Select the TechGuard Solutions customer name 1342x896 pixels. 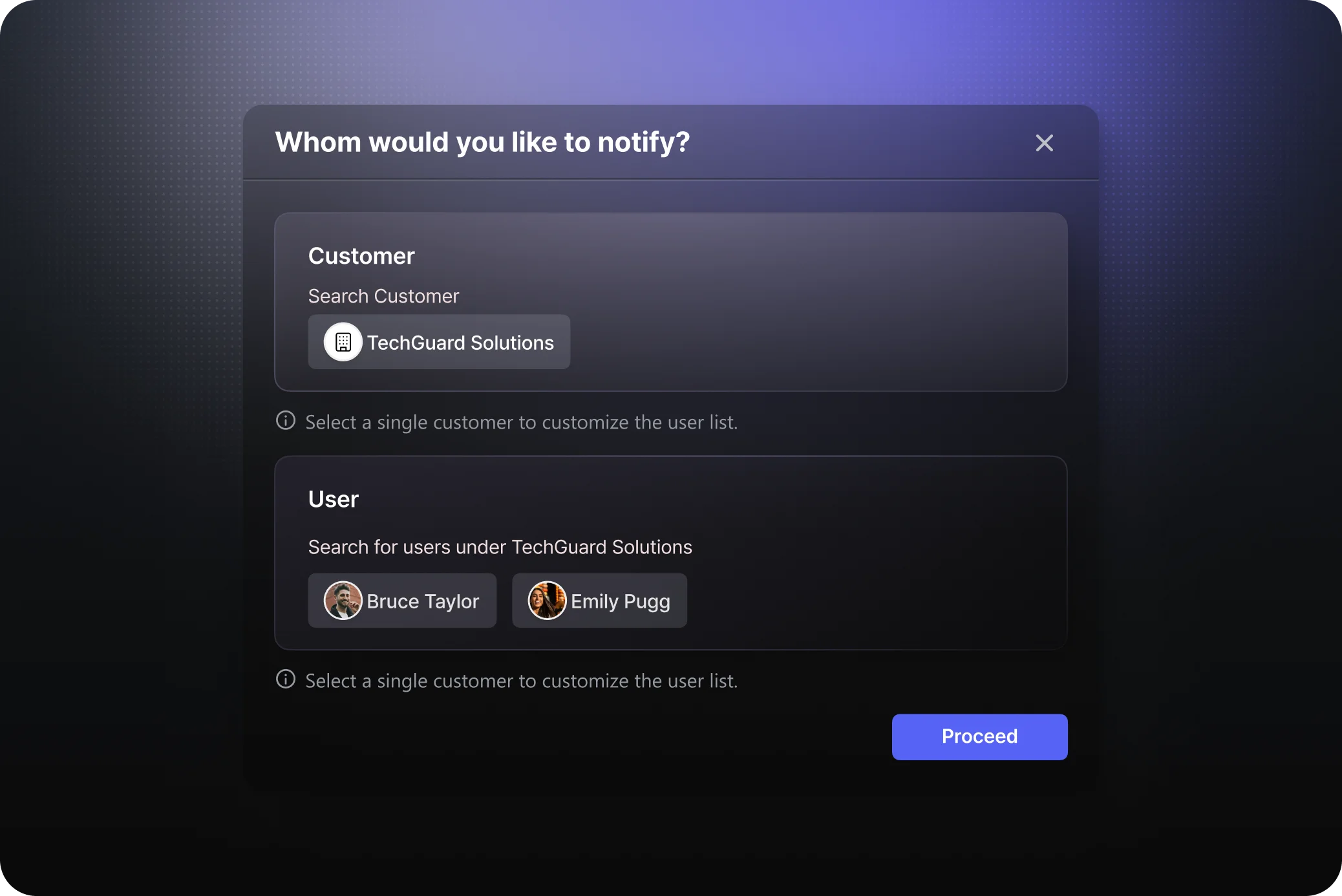point(460,343)
